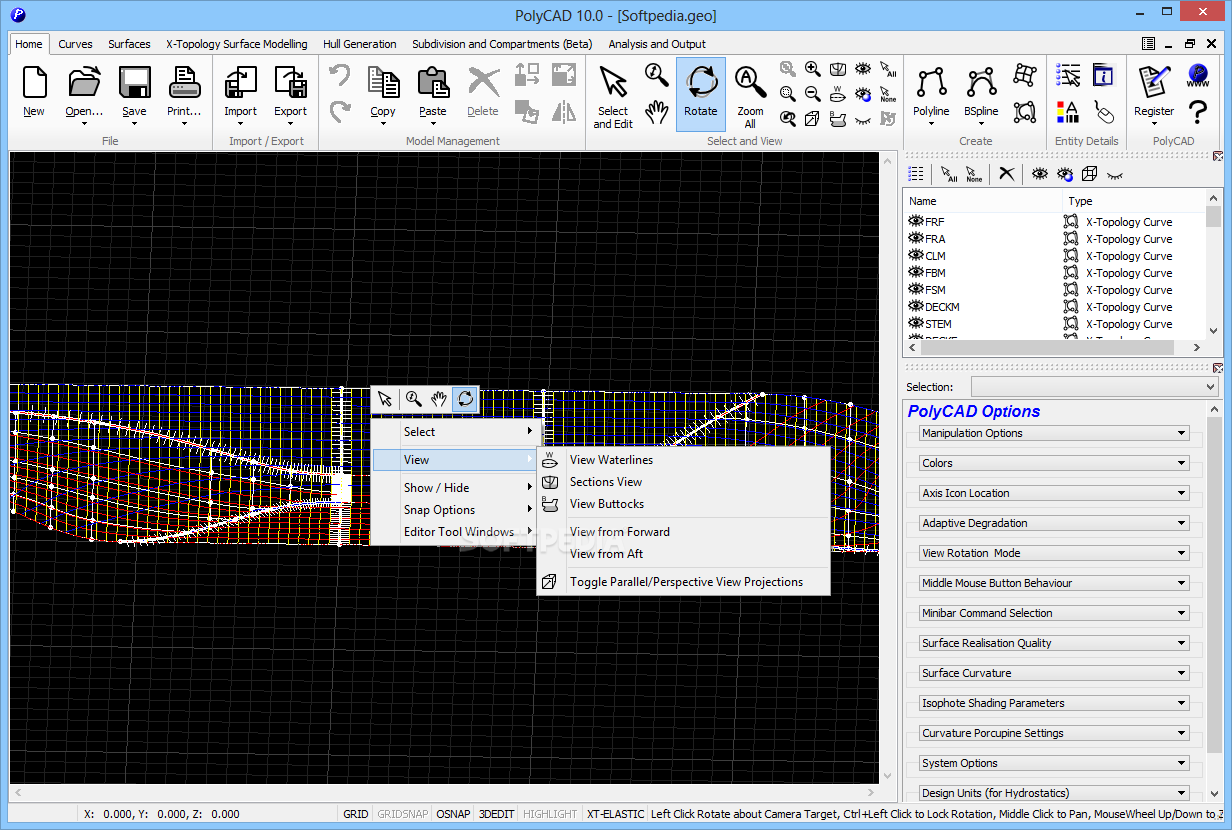Click the entity list vertical scrollbar
The width and height of the screenshot is (1232, 830).
[1213, 265]
